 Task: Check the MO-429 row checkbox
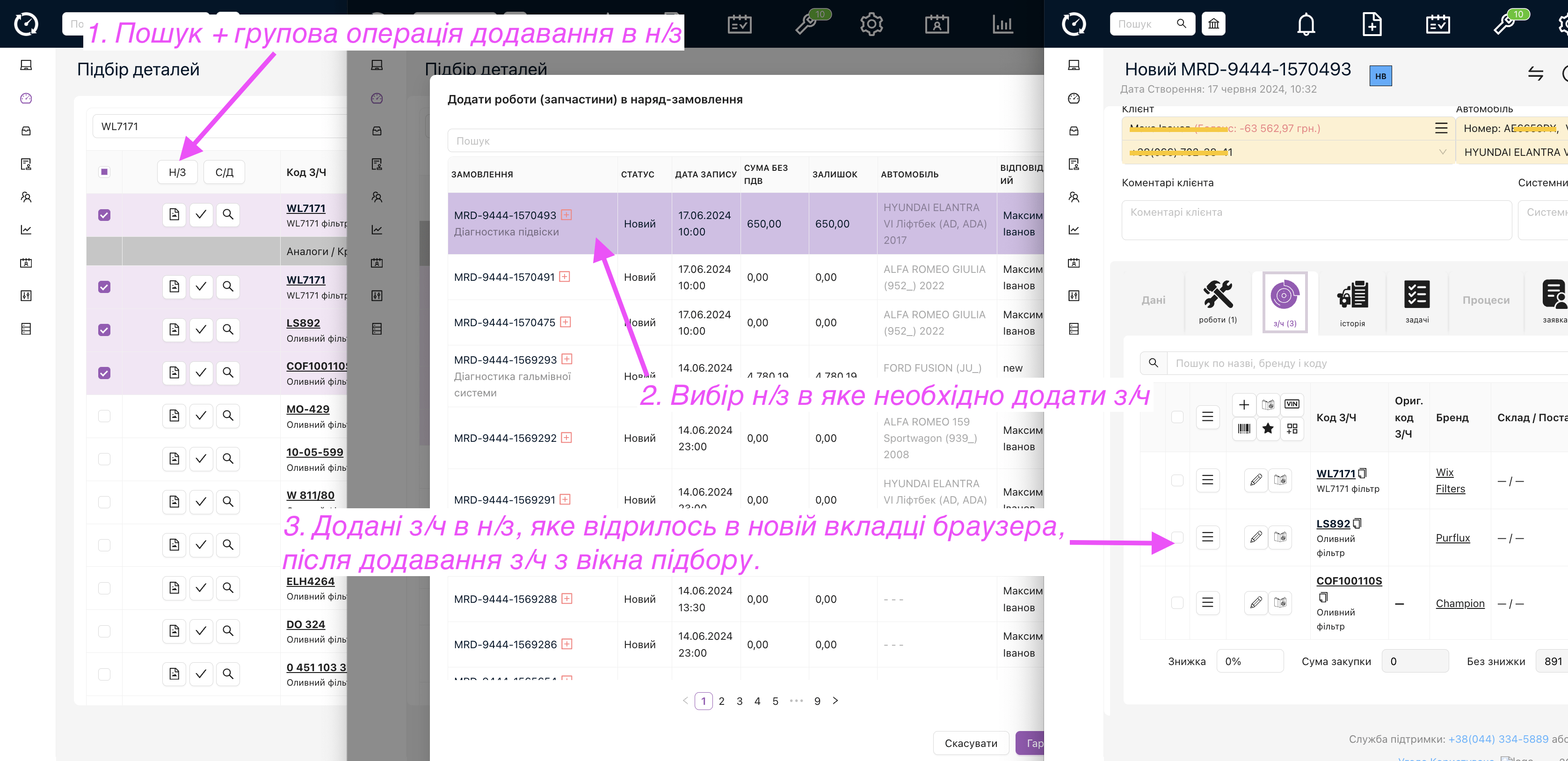click(x=104, y=416)
